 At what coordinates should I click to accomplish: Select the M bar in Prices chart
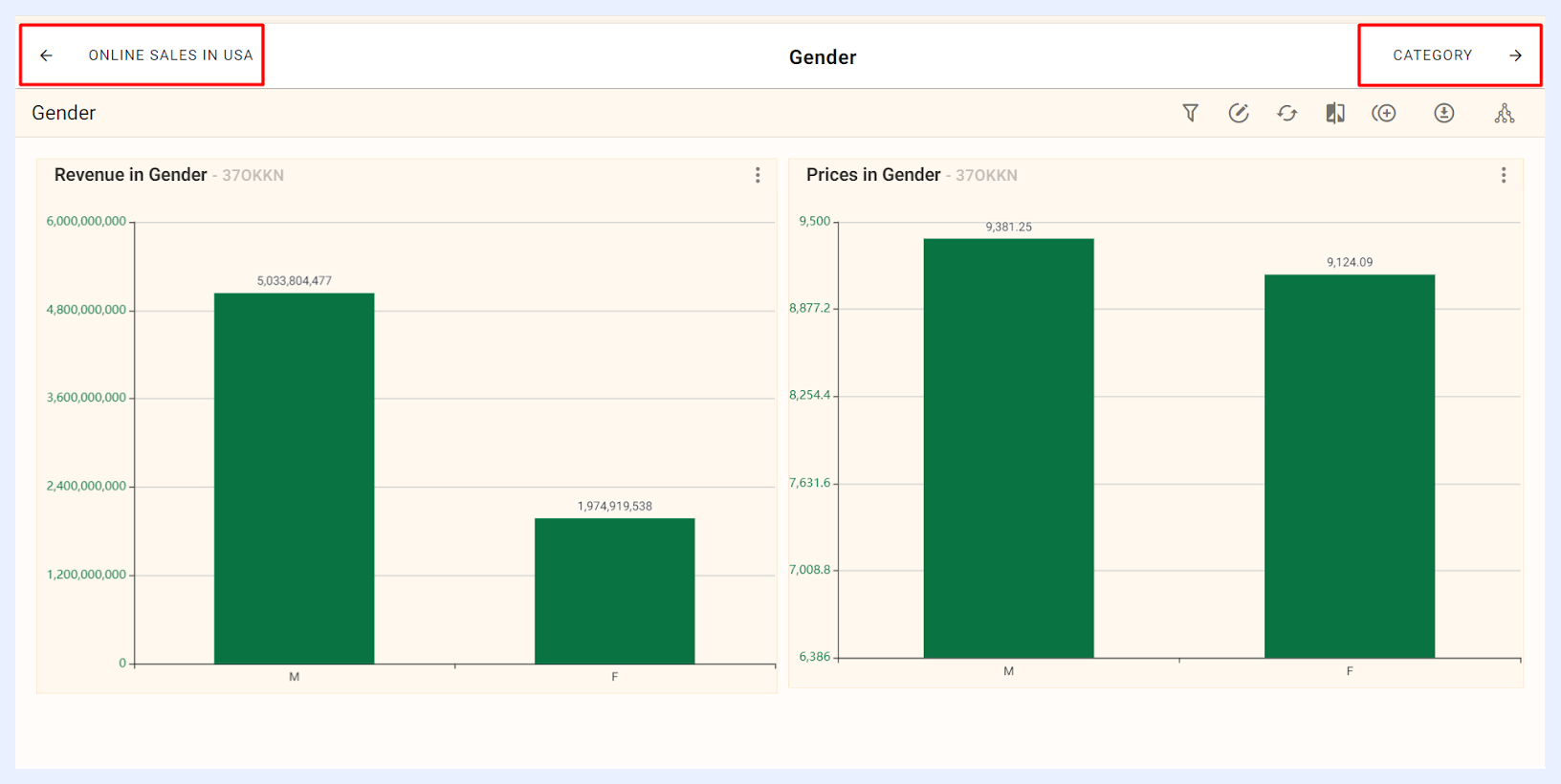pyautogui.click(x=1008, y=448)
